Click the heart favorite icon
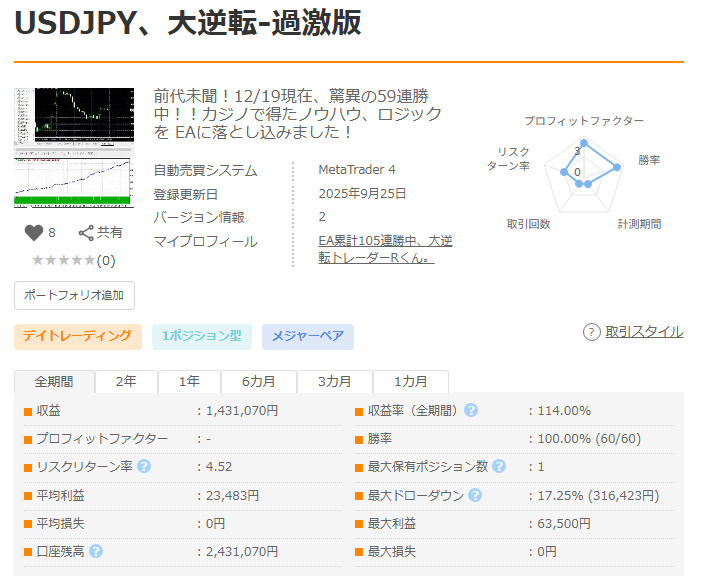 pyautogui.click(x=34, y=233)
